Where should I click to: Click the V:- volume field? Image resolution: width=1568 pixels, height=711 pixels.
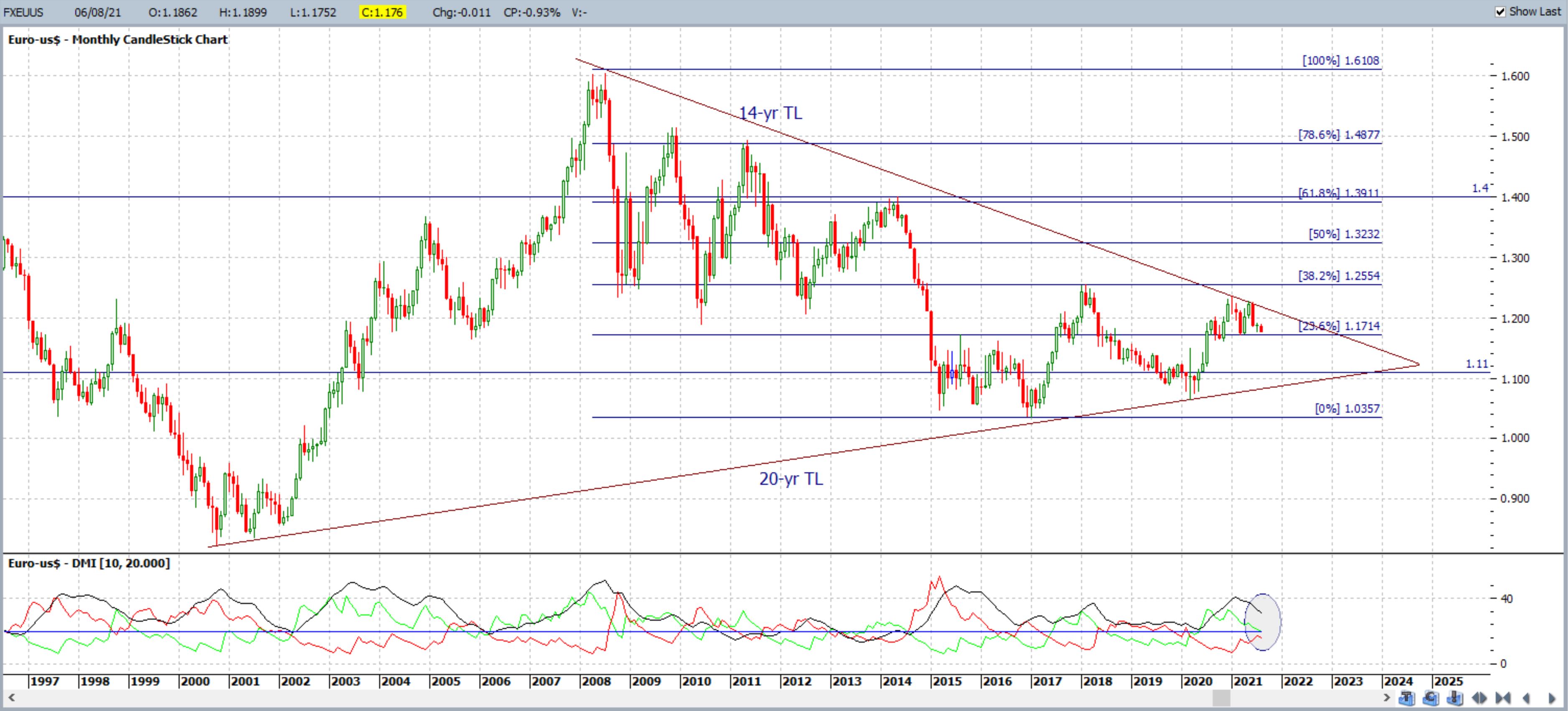[579, 12]
